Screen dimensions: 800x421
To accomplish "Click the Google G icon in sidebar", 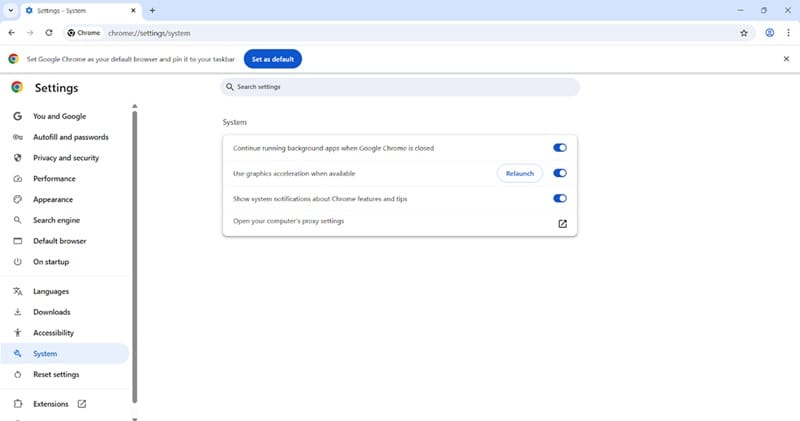I will pos(17,116).
